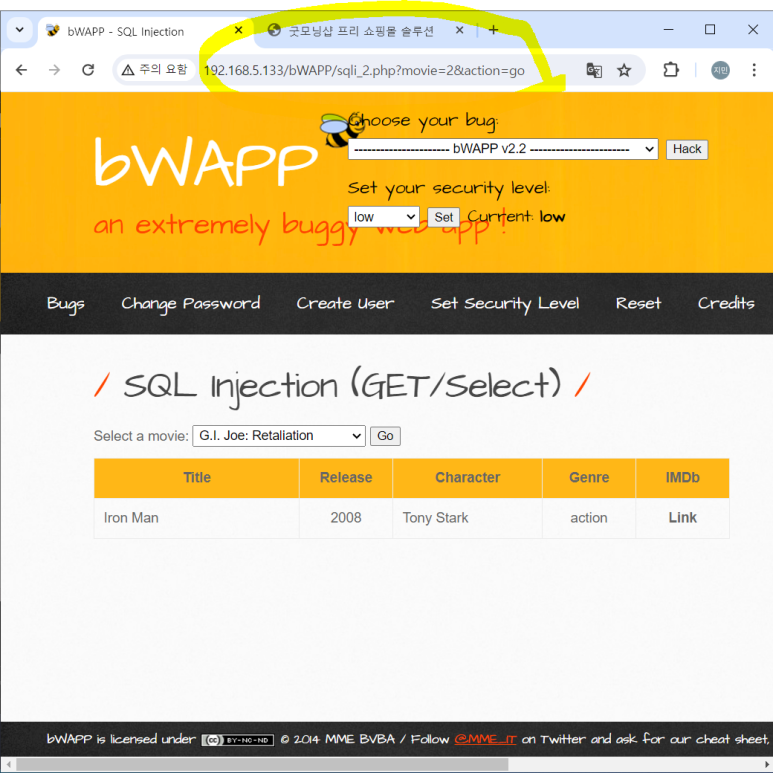Open the Extensions puzzle icon

pyautogui.click(x=670, y=70)
